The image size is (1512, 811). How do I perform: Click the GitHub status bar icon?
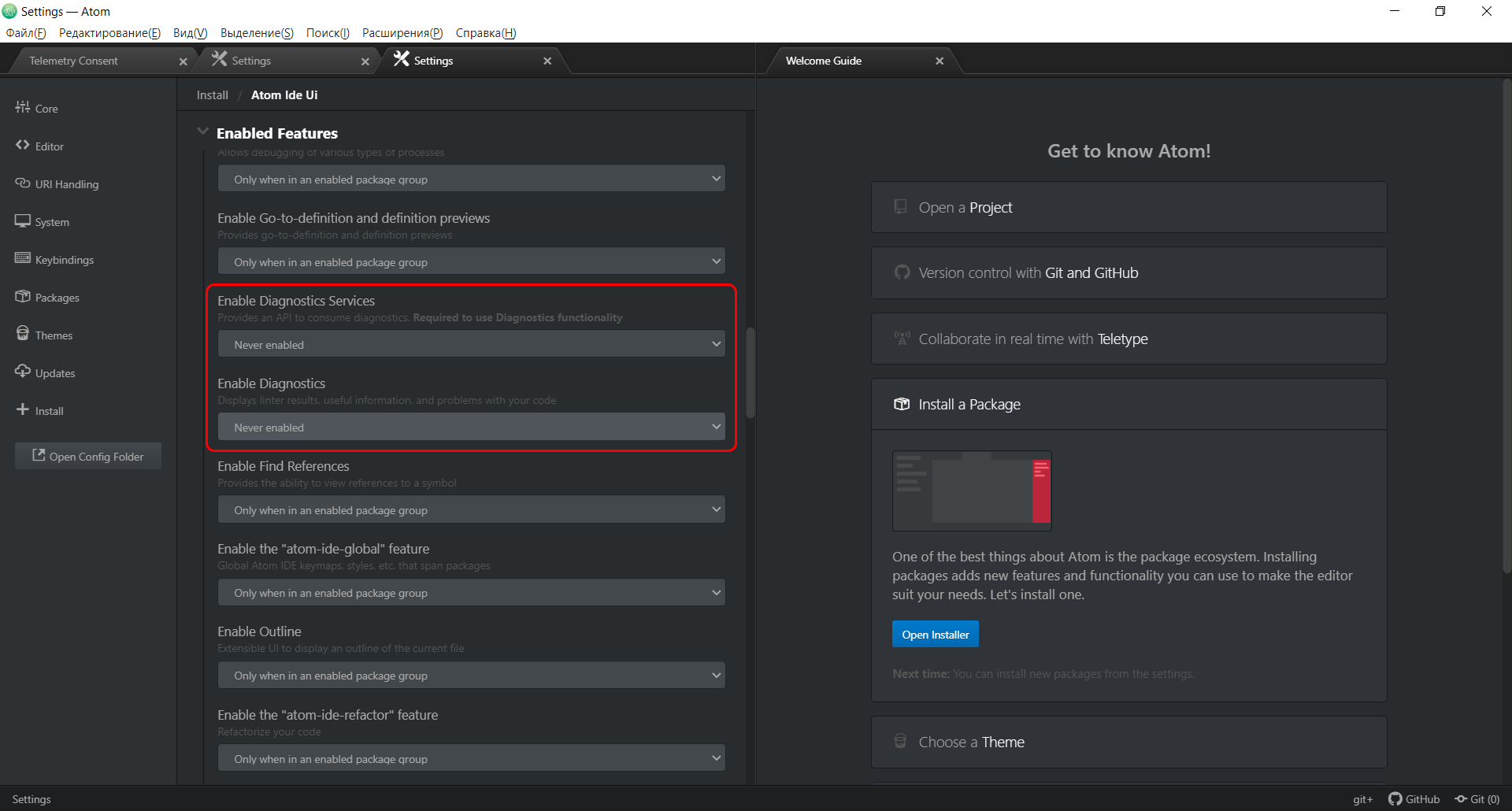coord(1414,799)
